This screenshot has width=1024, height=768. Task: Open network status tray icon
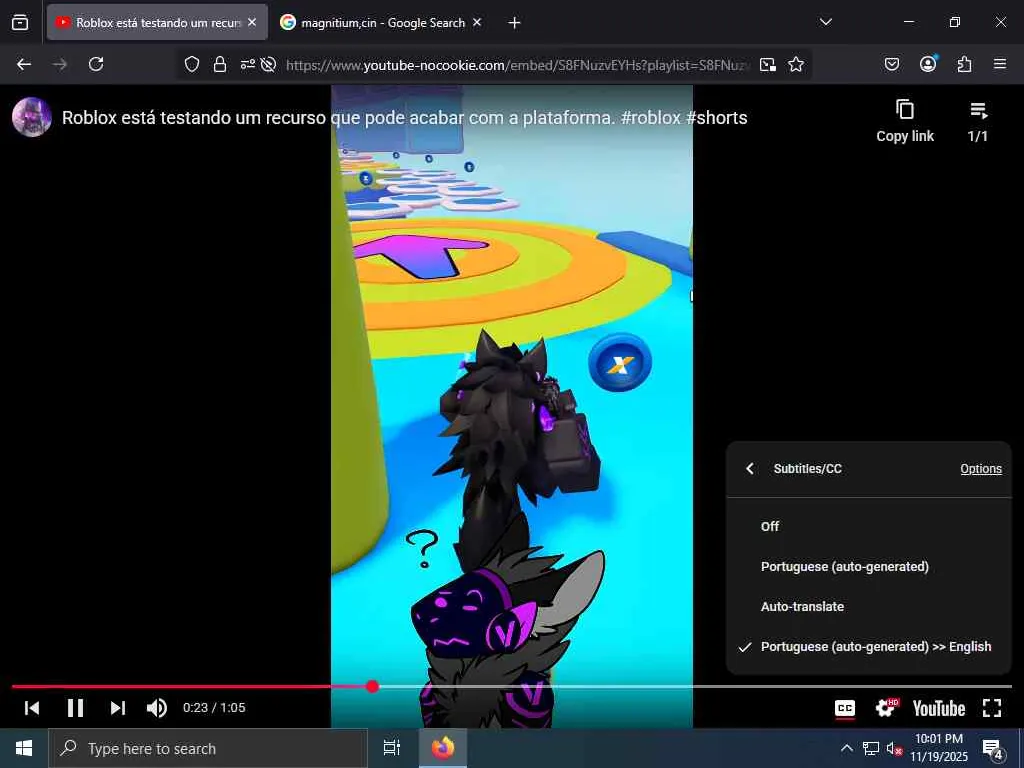(x=871, y=748)
